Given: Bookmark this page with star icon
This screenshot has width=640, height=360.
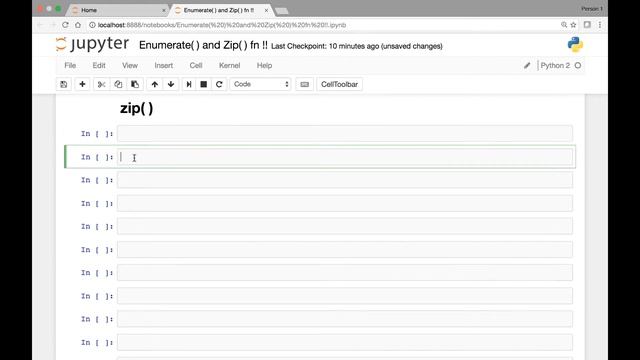Looking at the screenshot, I should click(573, 25).
